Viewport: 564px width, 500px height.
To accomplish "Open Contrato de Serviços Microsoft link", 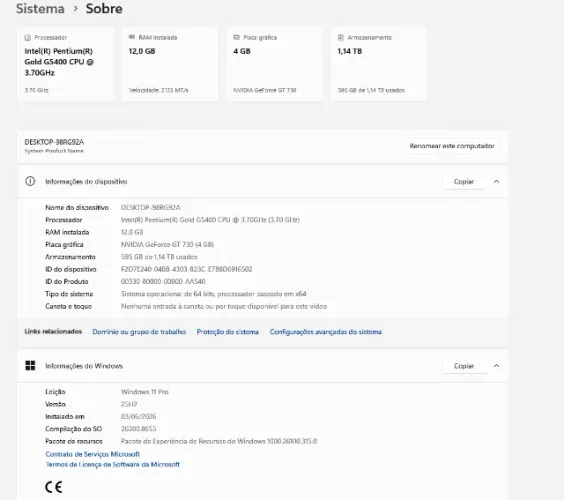I will 92,454.
